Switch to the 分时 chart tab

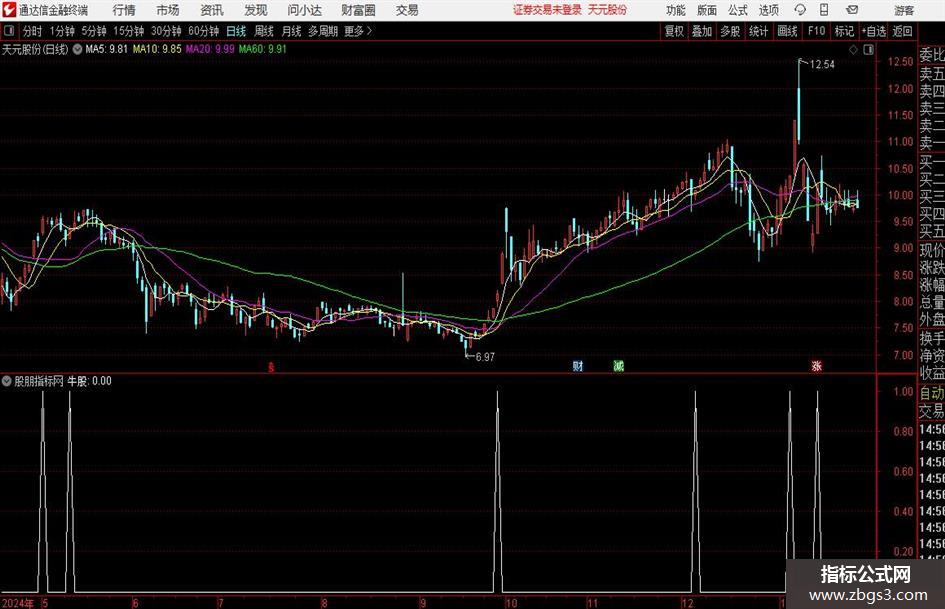tap(32, 31)
